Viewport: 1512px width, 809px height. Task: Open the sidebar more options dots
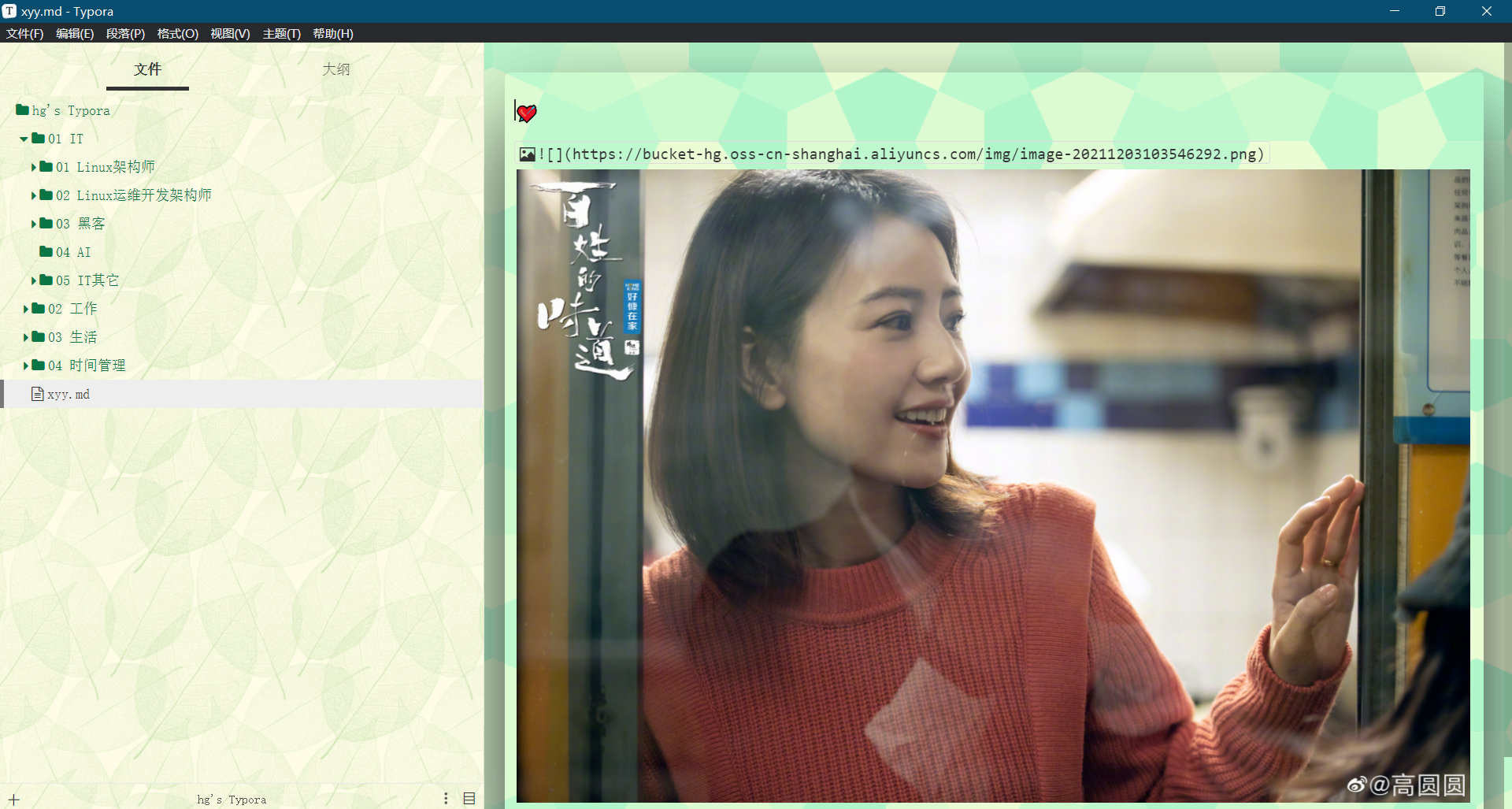[x=446, y=799]
